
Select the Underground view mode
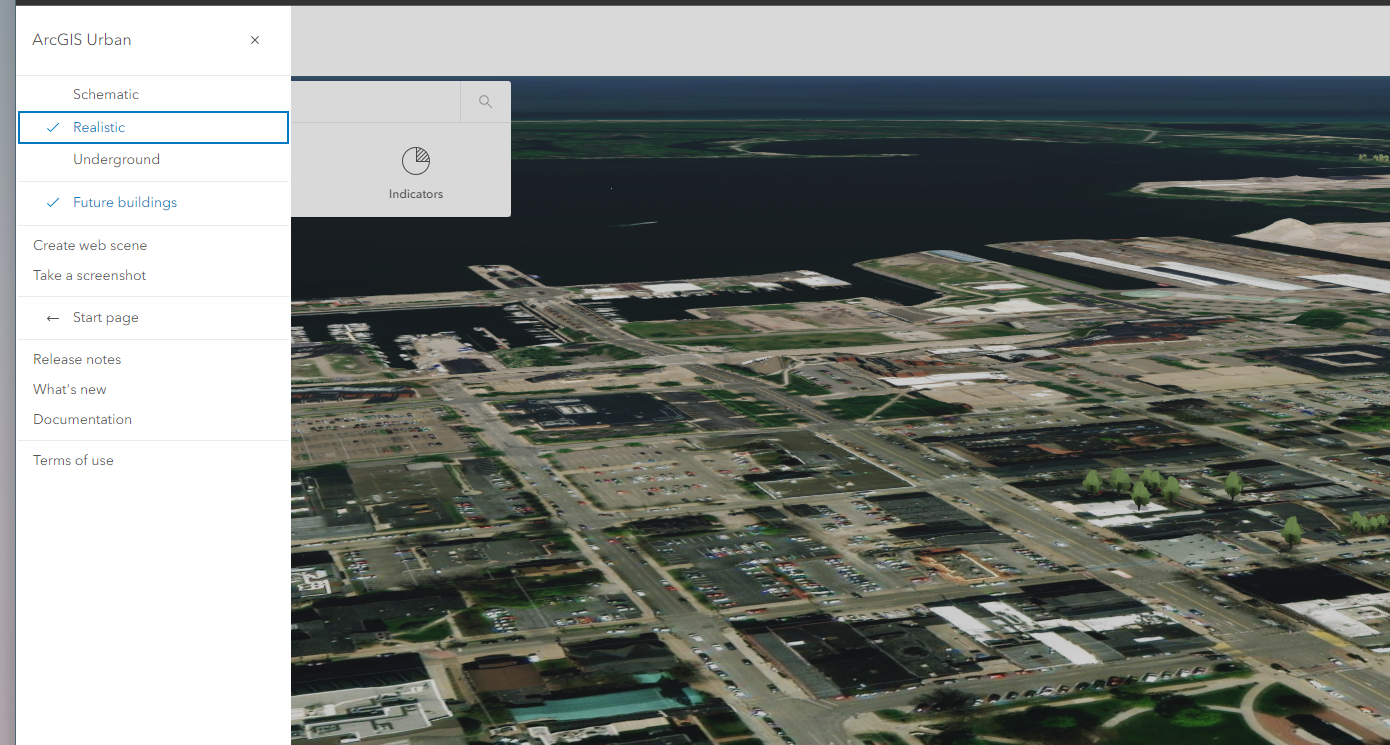116,159
